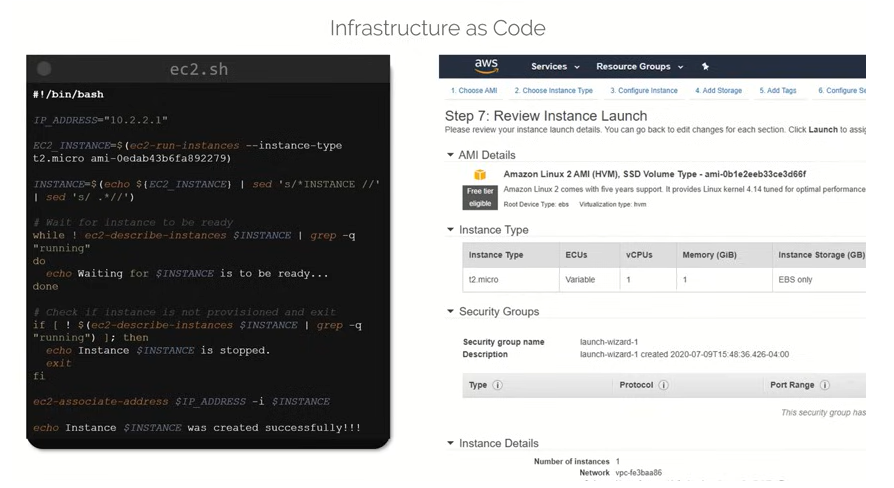Collapse the AMI Details section

point(450,155)
